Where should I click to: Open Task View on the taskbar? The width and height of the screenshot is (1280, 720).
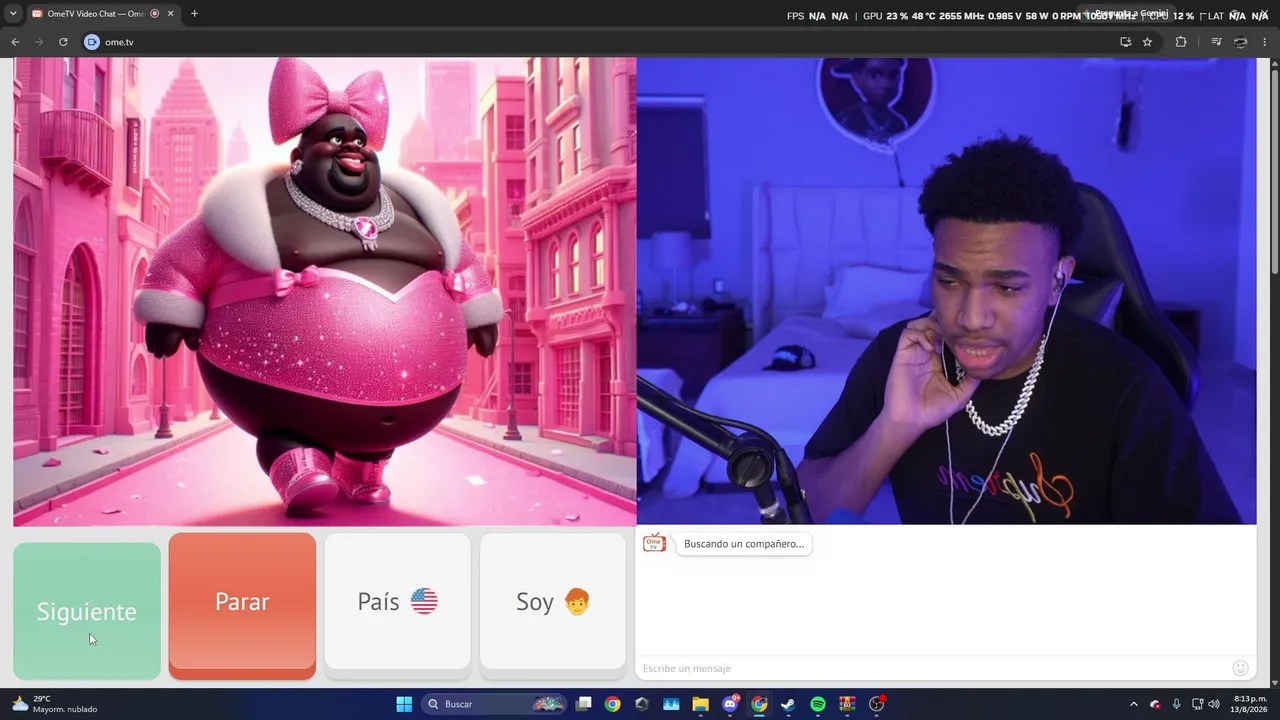(x=584, y=704)
